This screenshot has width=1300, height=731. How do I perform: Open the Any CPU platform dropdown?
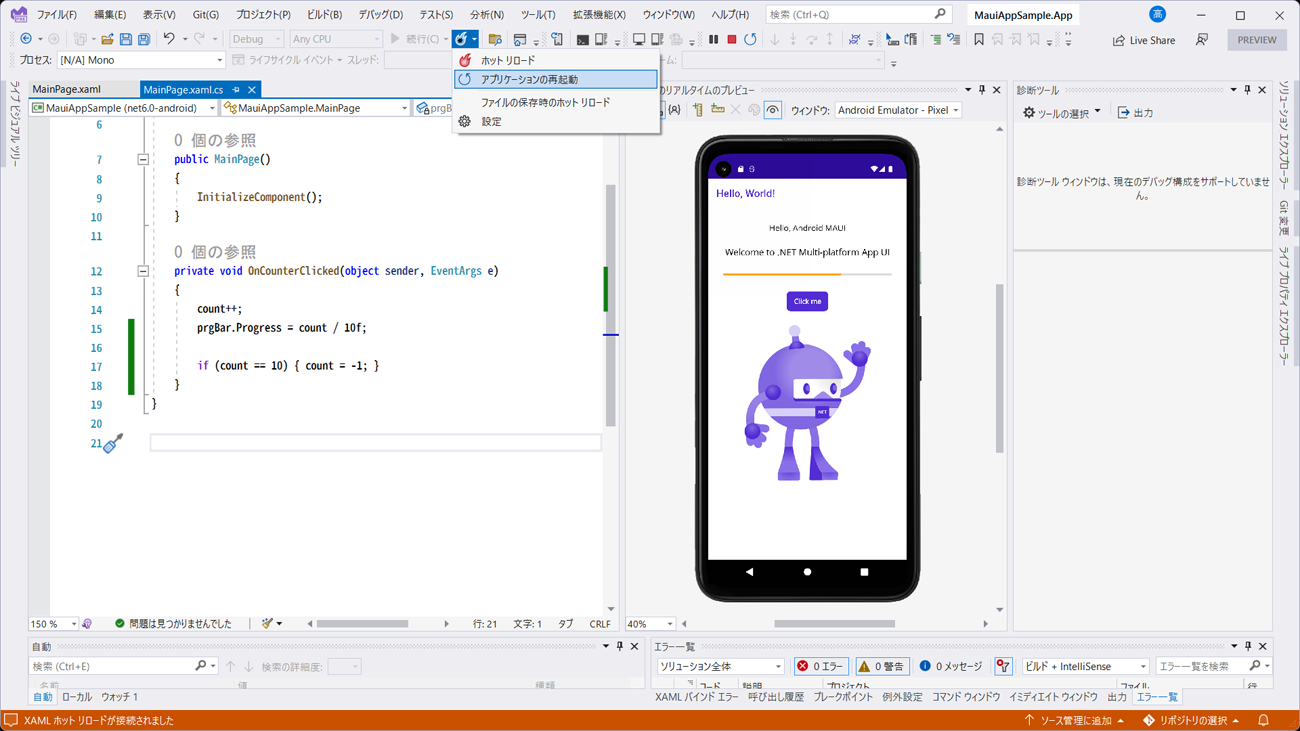(x=336, y=39)
